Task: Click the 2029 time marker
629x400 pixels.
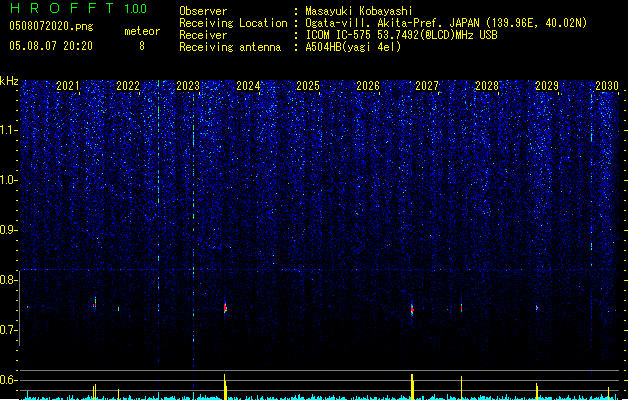Action: [547, 86]
